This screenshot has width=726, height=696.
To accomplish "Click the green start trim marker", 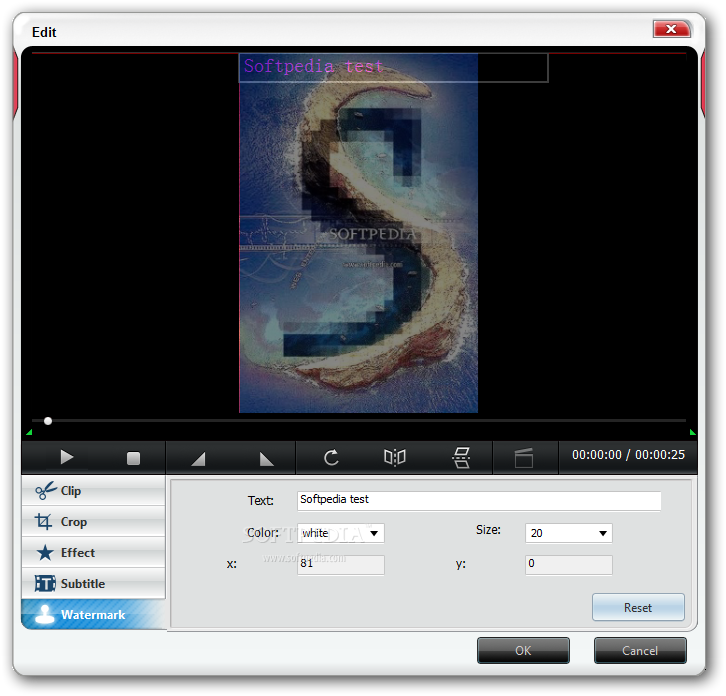I will (29, 432).
